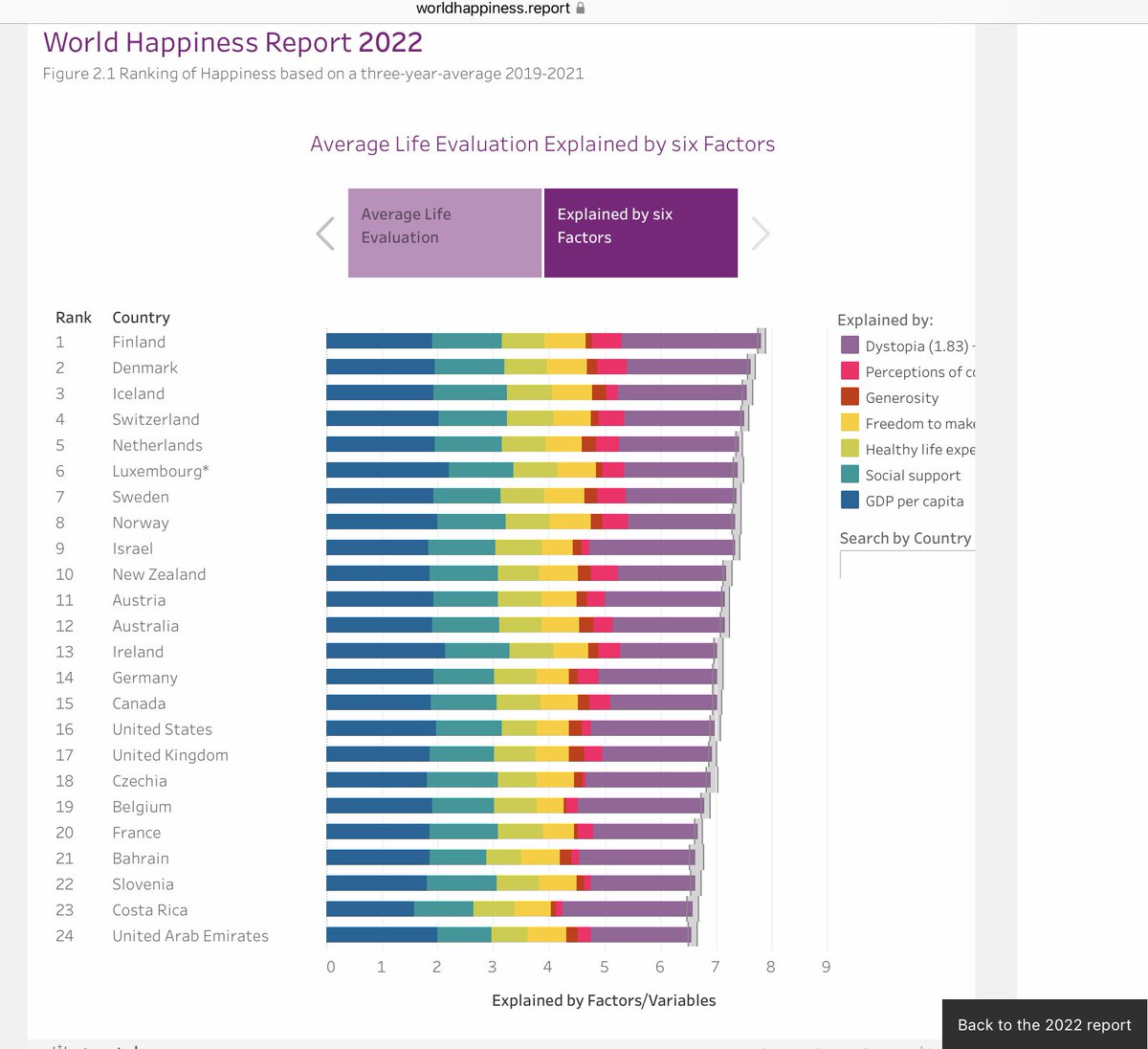Image resolution: width=1148 pixels, height=1049 pixels.
Task: Click the Freedom to make yellow swatch
Action: [x=850, y=423]
